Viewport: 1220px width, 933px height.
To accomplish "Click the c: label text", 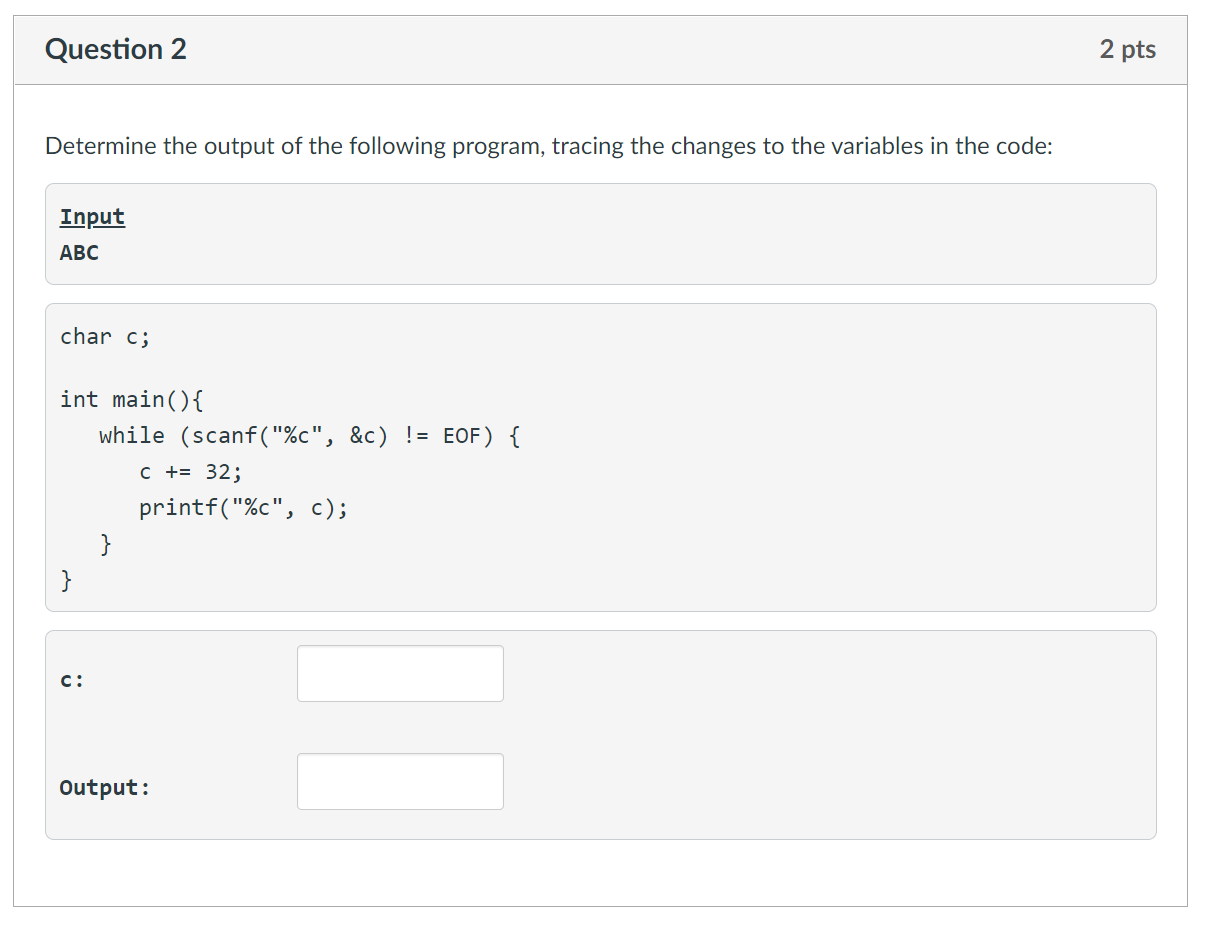I will (70, 679).
